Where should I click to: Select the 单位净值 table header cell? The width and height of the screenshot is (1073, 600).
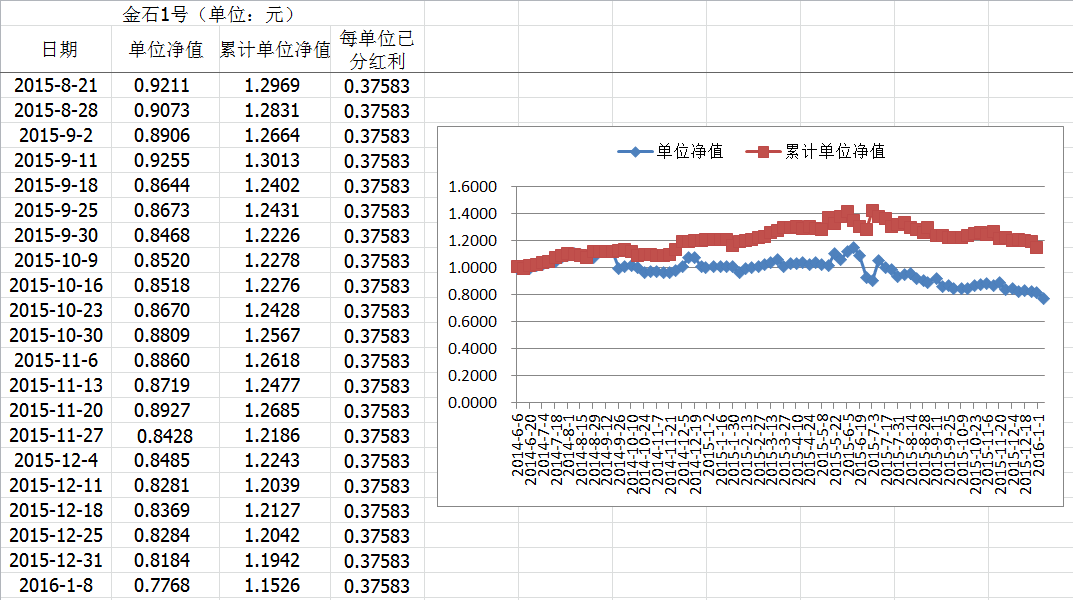pos(165,50)
